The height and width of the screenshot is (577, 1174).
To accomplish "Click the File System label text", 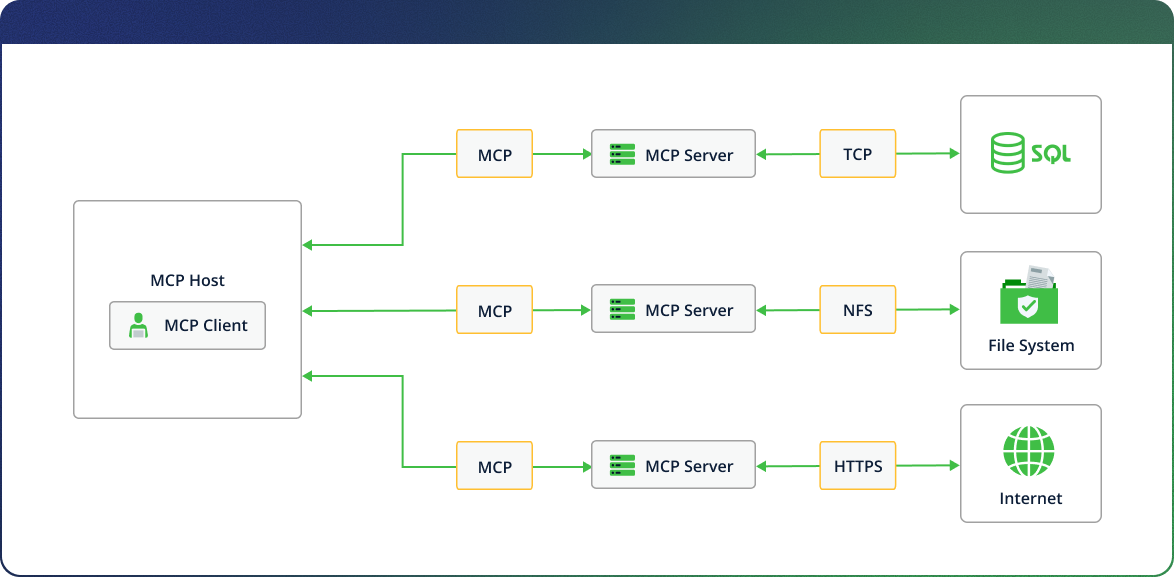I will (1030, 345).
